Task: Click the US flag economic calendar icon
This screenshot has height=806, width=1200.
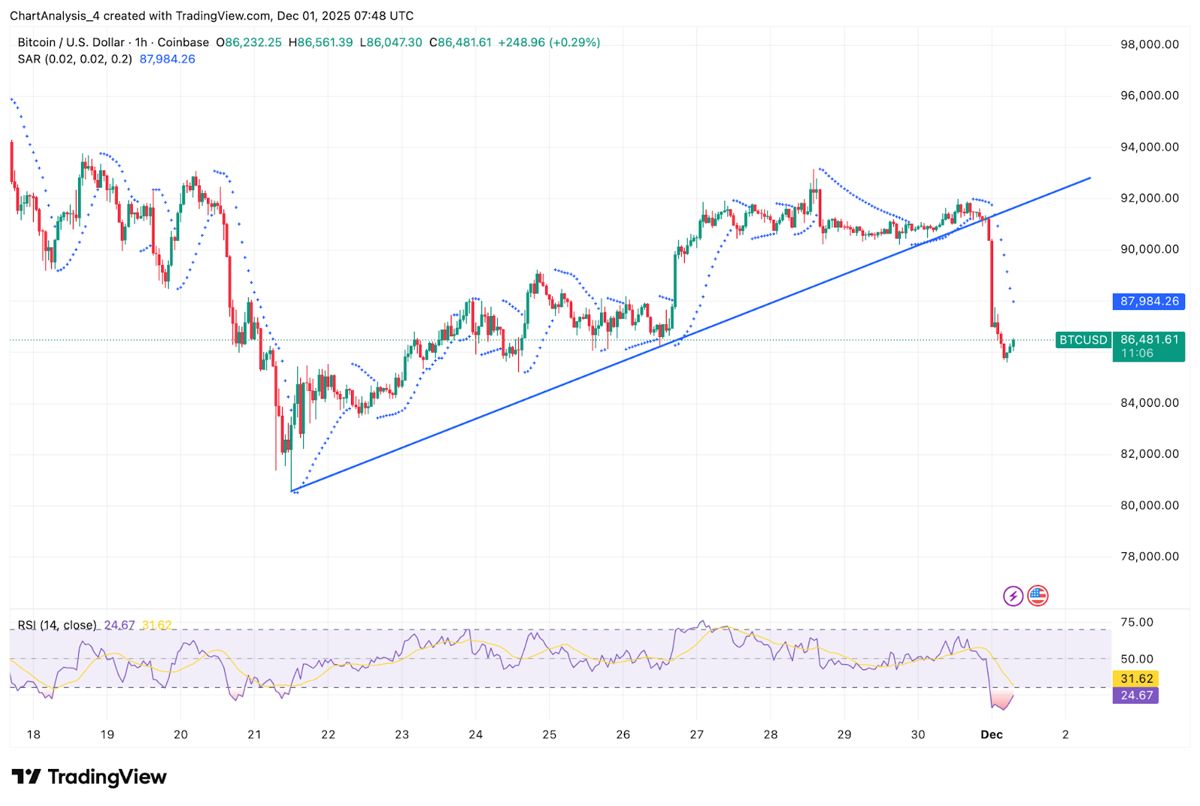Action: [x=1038, y=595]
